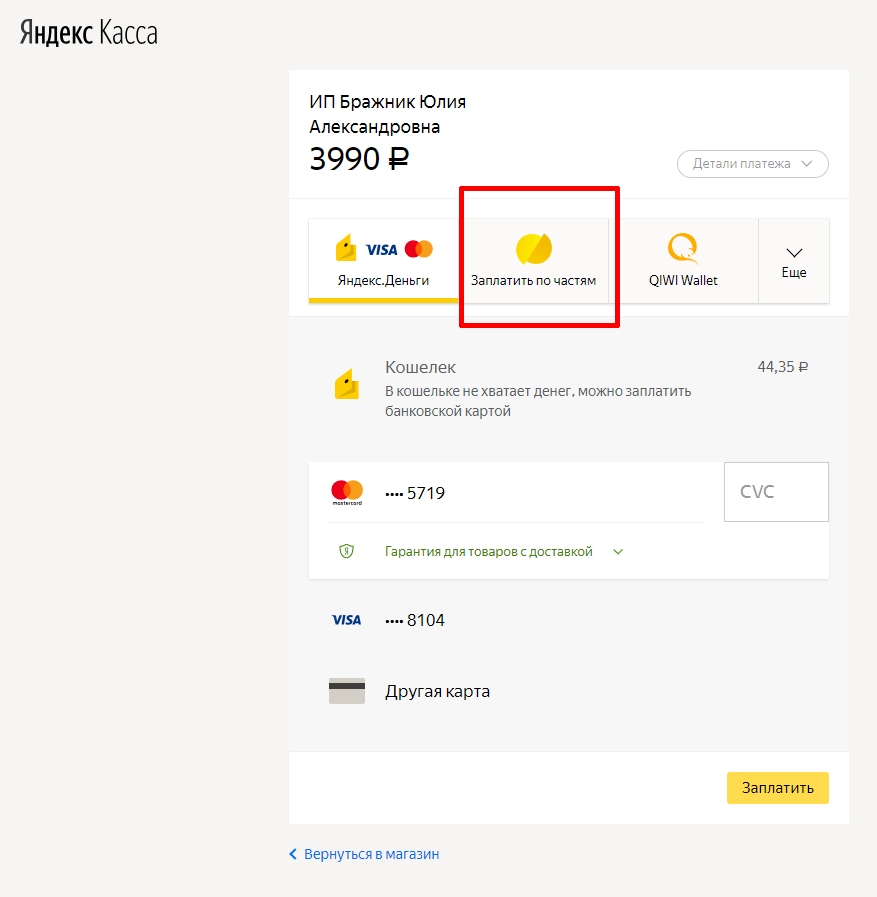
Task: Open the Еще payment methods expander
Action: [794, 261]
